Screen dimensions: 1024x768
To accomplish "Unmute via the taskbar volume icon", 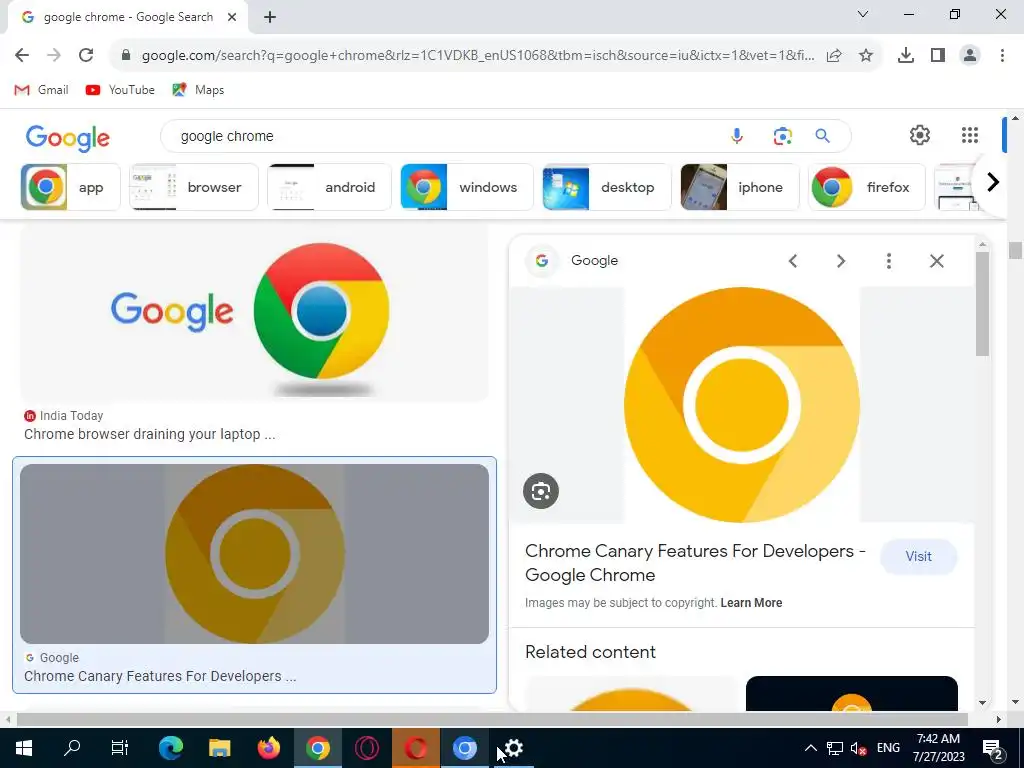I will pos(858,748).
